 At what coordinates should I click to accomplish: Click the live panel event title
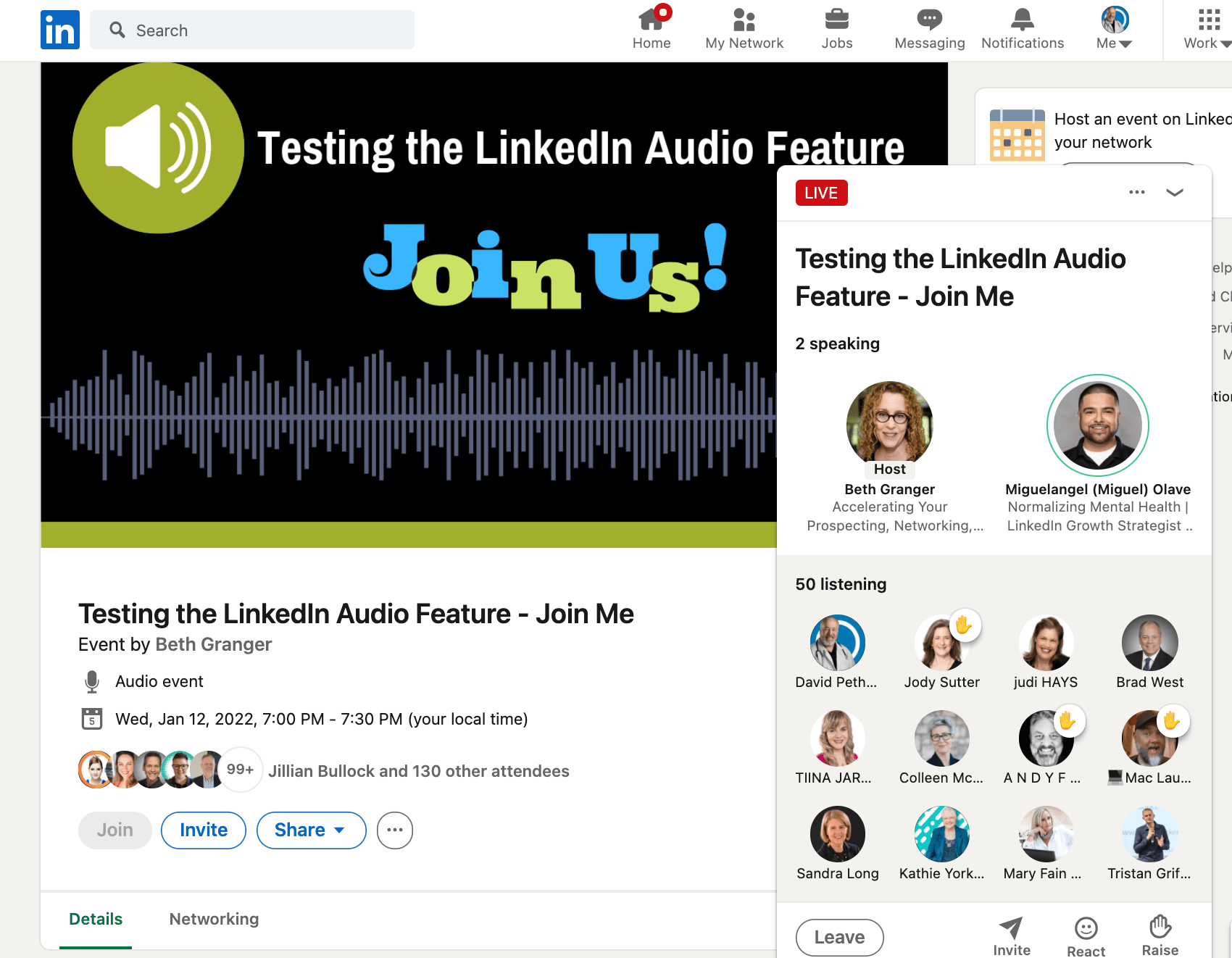[x=961, y=278]
